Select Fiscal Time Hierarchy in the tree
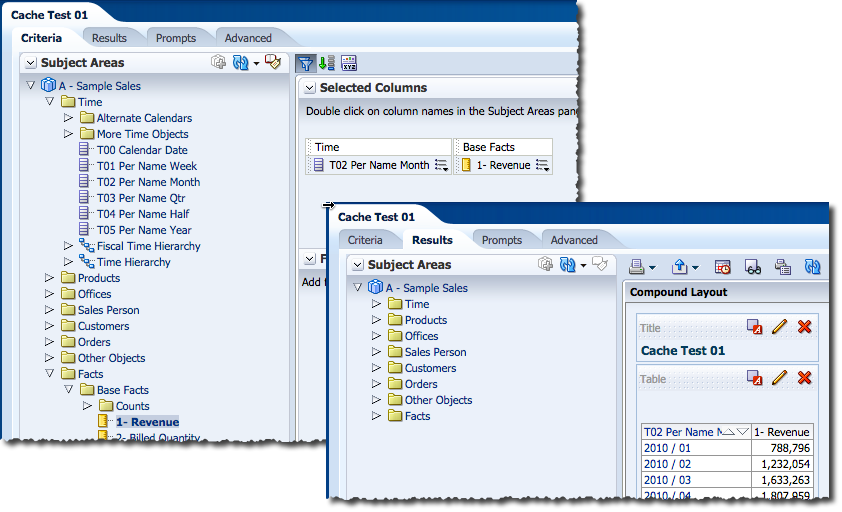The width and height of the screenshot is (842, 512). coord(148,246)
